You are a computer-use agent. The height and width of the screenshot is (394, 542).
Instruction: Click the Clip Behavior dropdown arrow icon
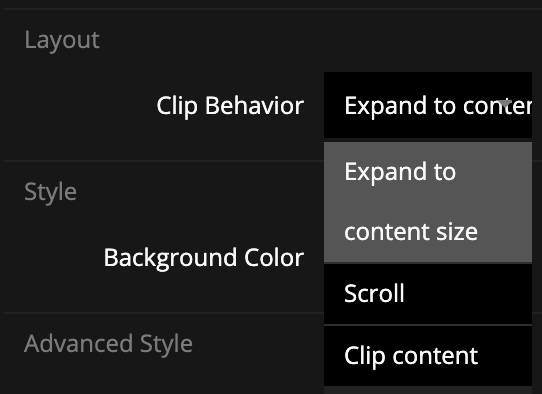505,103
